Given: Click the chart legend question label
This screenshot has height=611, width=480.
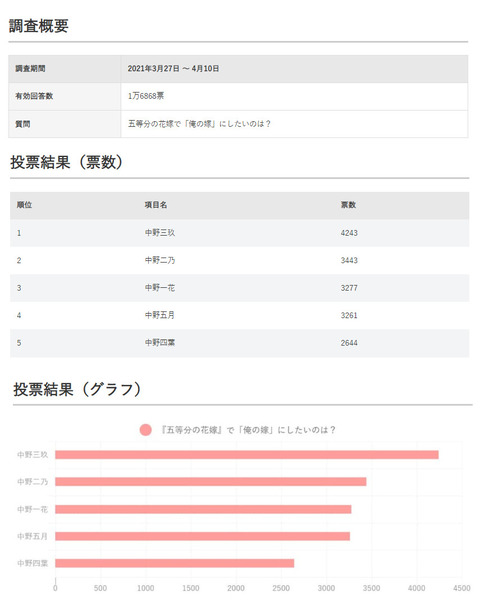Looking at the screenshot, I should point(248,430).
